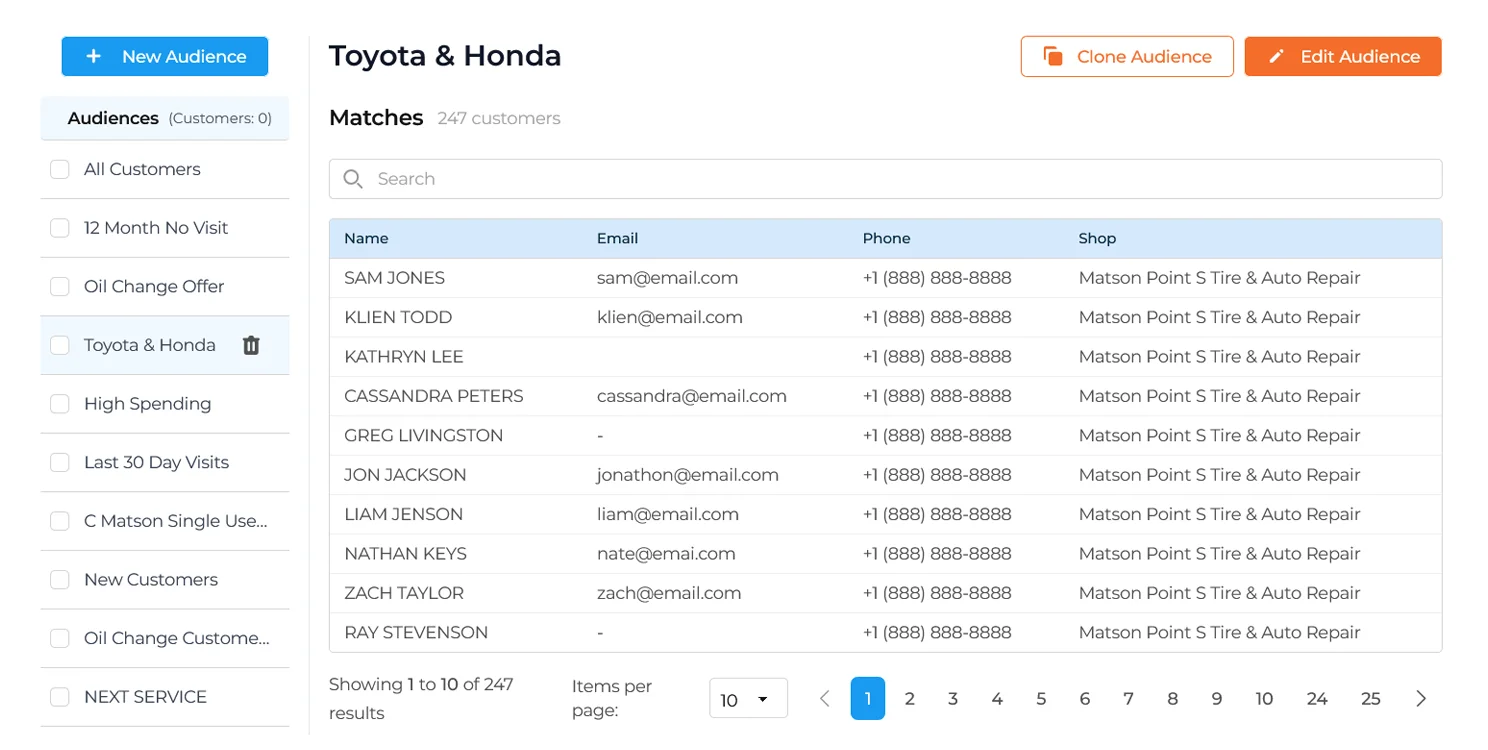Image resolution: width=1488 pixels, height=750 pixels.
Task: Check the All Customers checkbox
Action: coord(60,170)
